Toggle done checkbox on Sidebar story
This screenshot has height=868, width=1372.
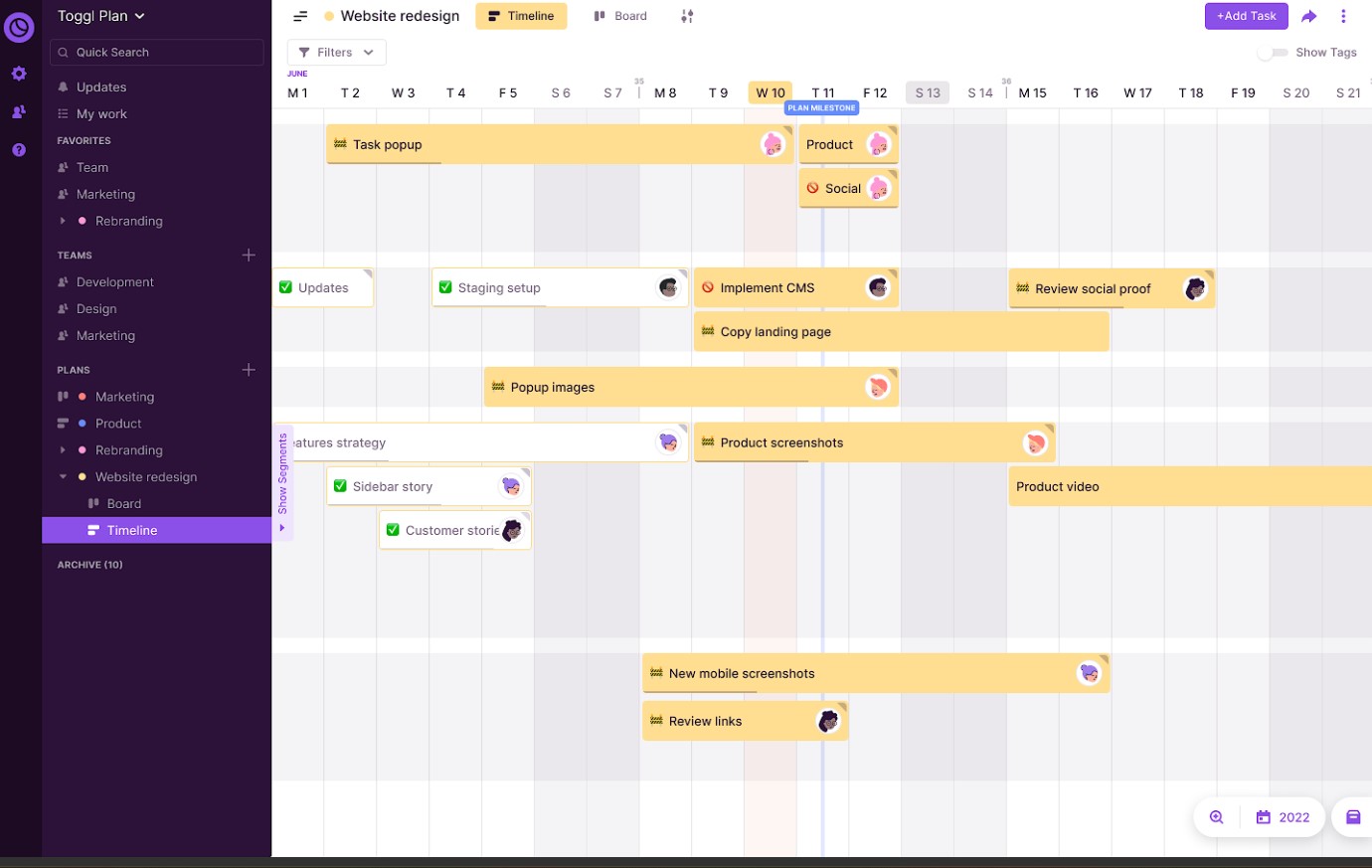pos(340,486)
